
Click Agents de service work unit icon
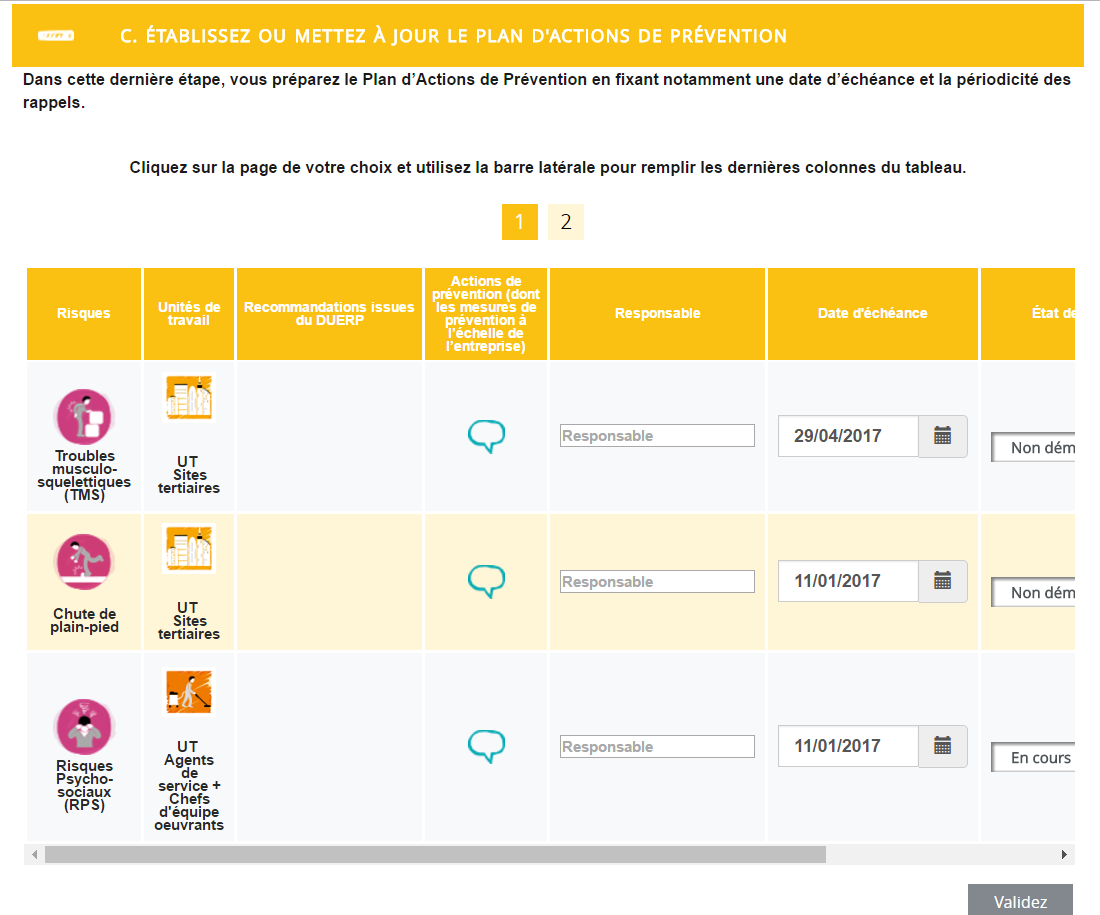pyautogui.click(x=189, y=691)
